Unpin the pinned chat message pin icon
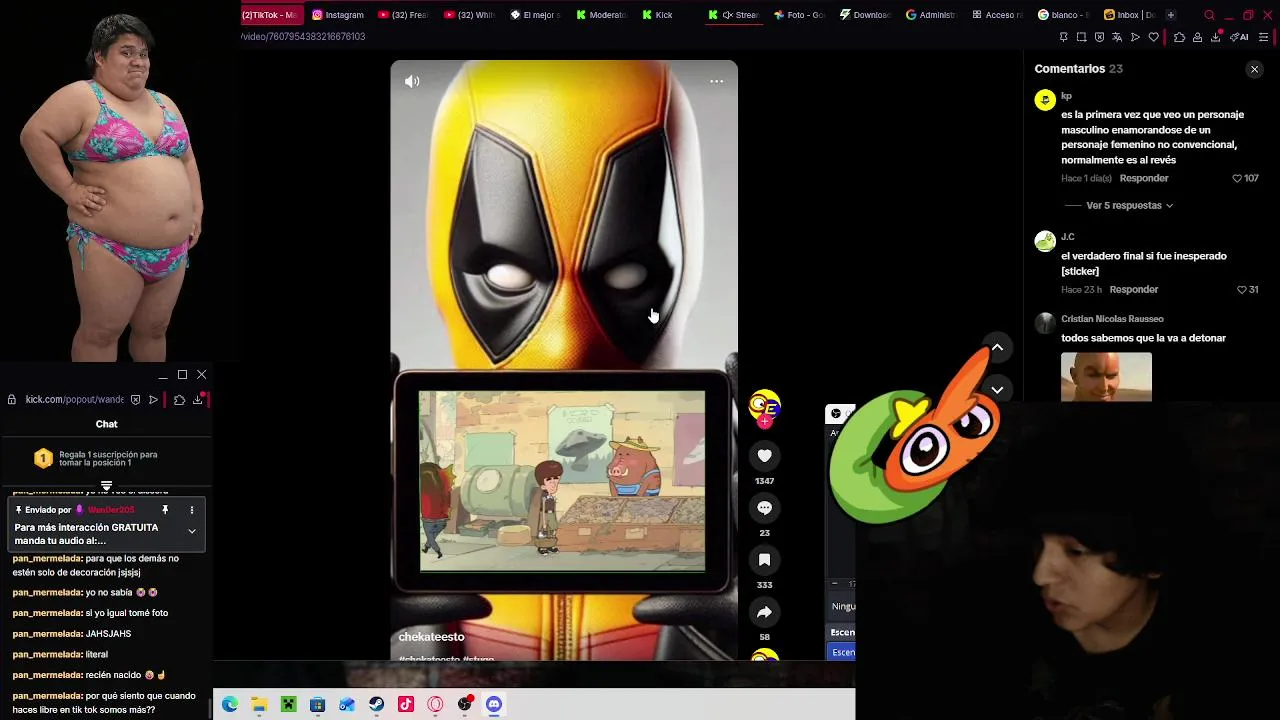This screenshot has width=1280, height=720. [165, 510]
